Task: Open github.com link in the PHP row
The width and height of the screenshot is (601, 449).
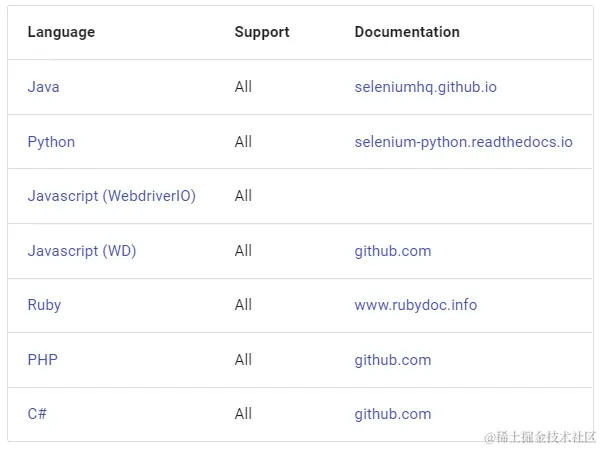Action: pyautogui.click(x=392, y=360)
